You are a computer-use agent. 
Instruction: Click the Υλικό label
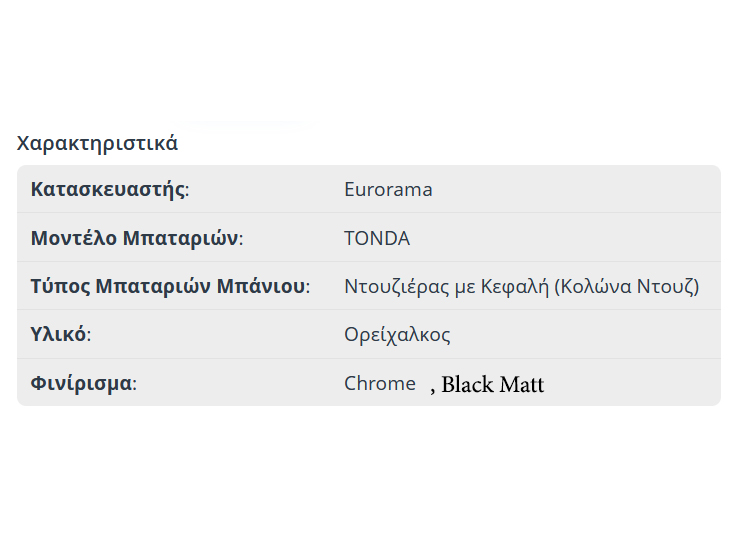(x=58, y=335)
